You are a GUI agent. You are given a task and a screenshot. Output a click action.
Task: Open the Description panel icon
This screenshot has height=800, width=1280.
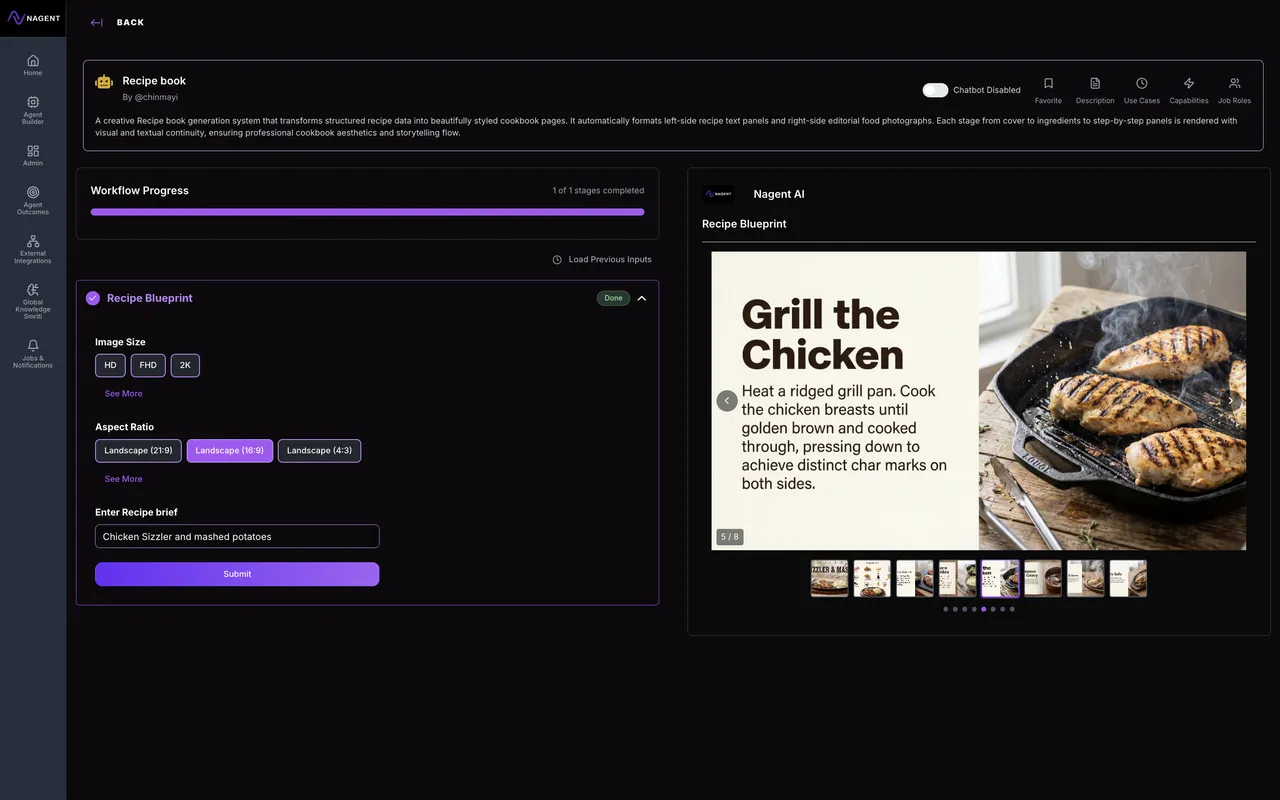point(1095,90)
